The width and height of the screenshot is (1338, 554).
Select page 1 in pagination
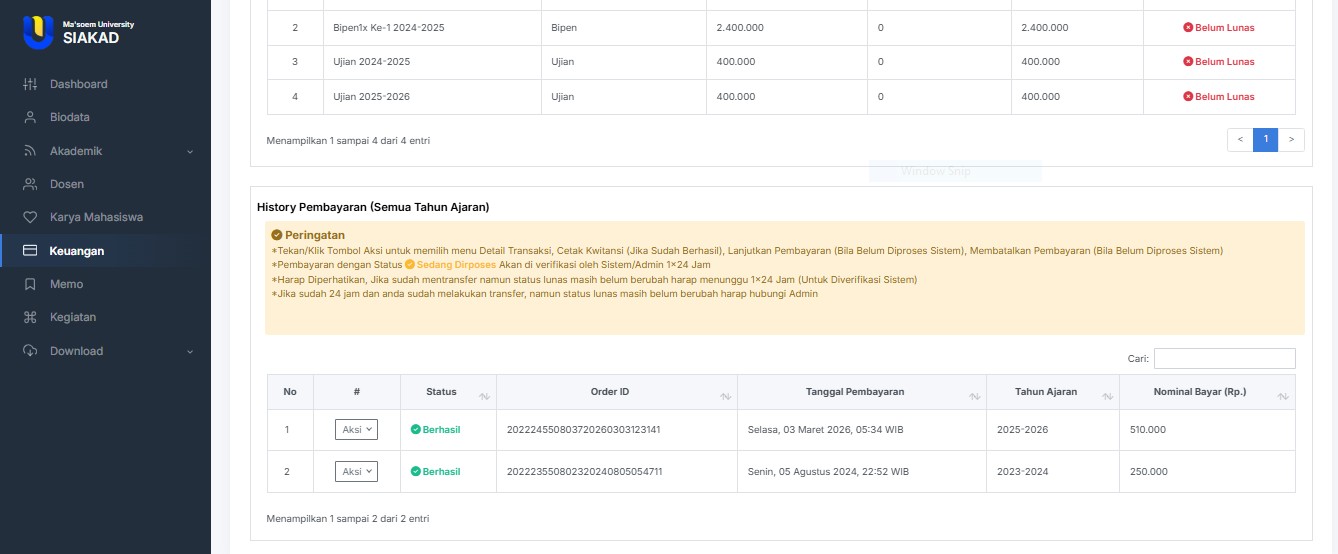click(x=1265, y=140)
